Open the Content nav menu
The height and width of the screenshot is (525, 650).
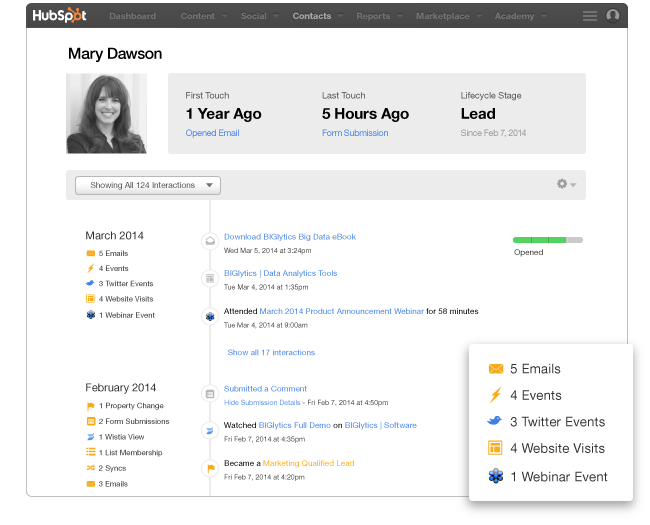click(x=198, y=16)
